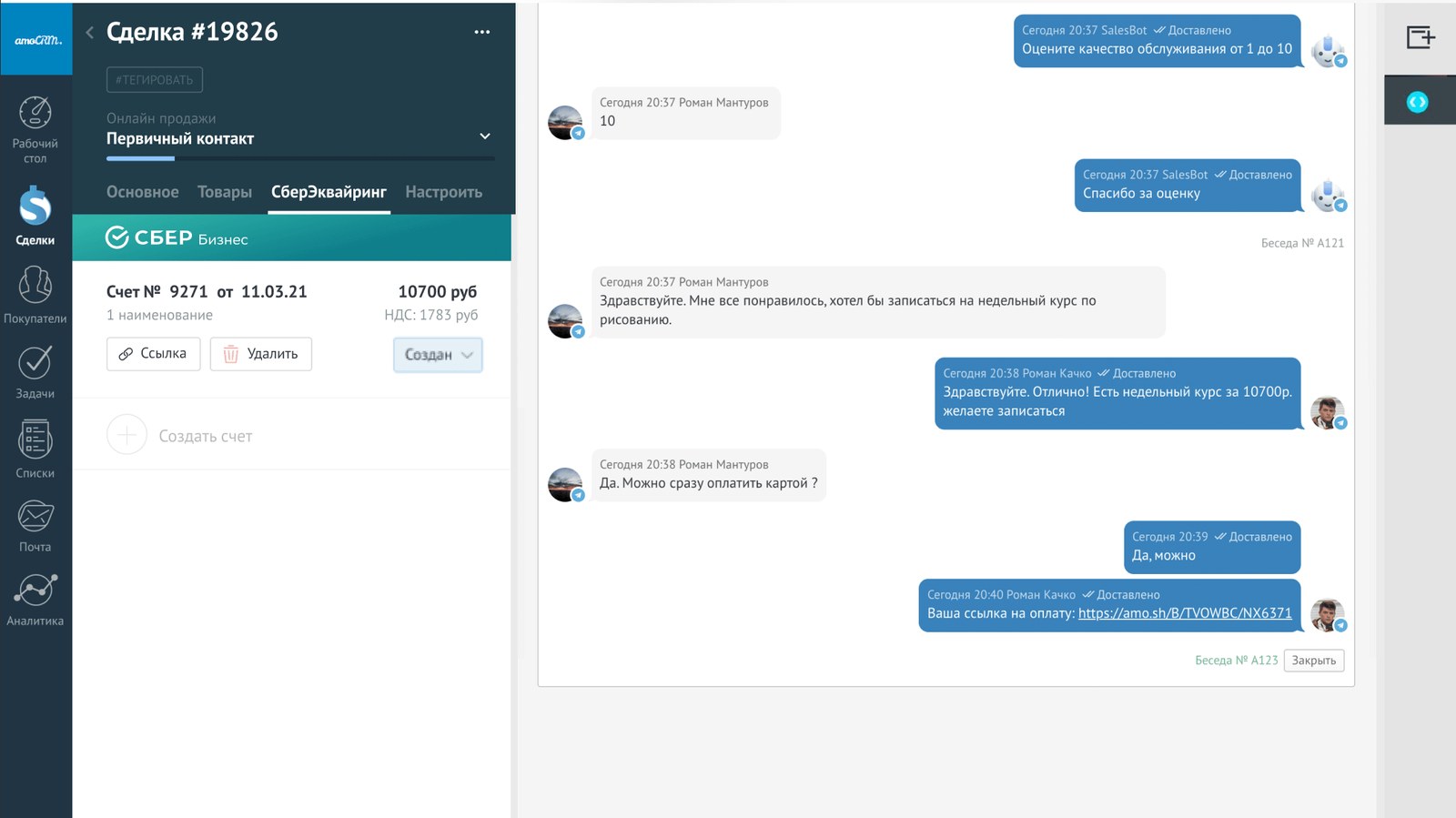Open the Создан invoice status dropdown
The image size is (1456, 818).
(438, 355)
